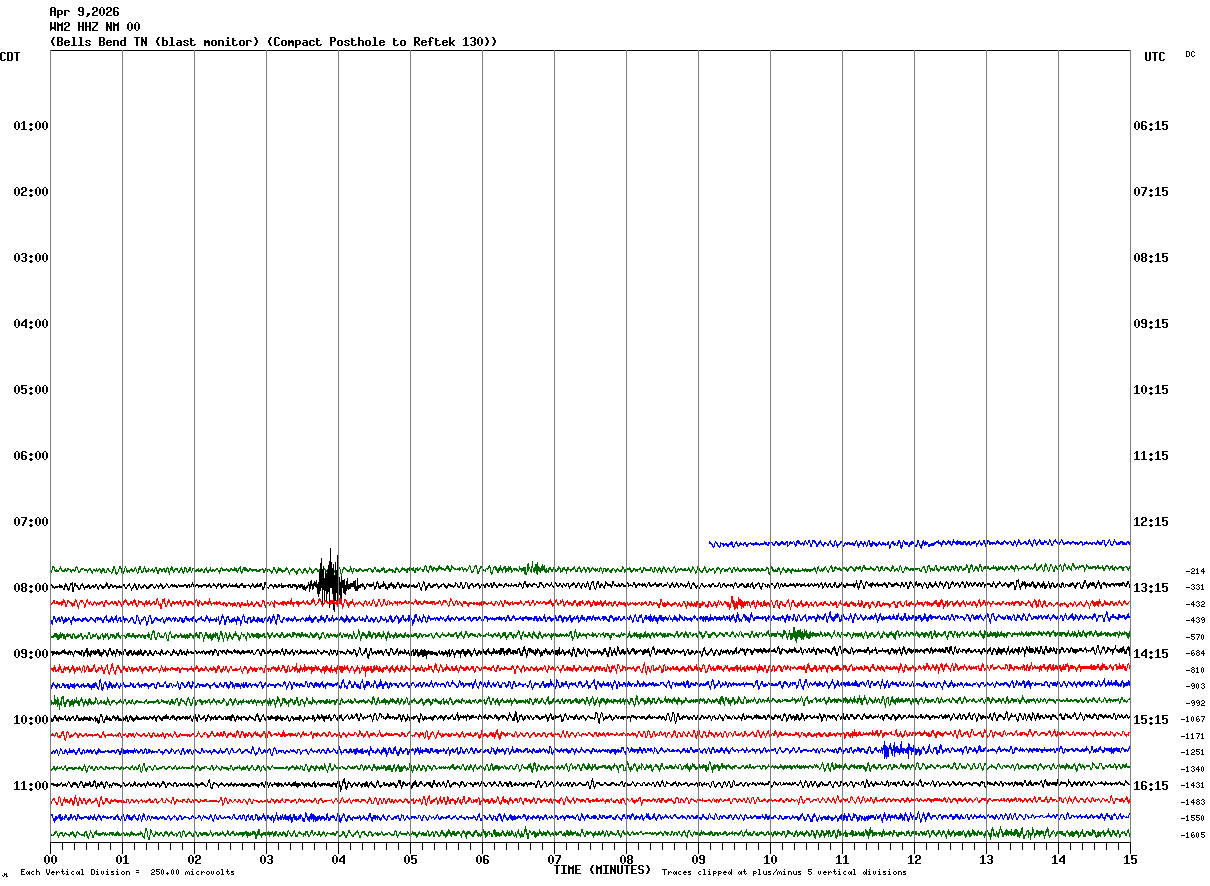Click the 10:00 CDT time label

31,720
